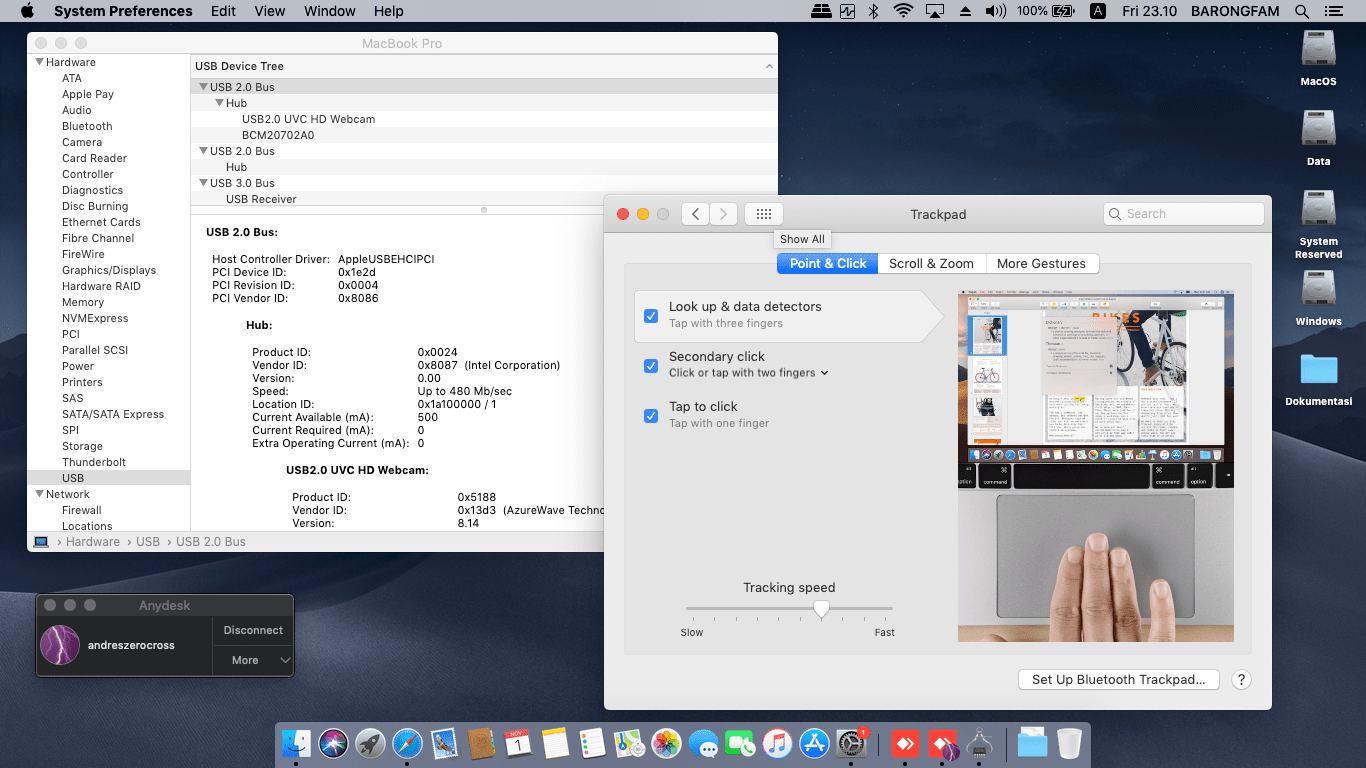Select Thunderbolt in the Hardware sidebar

pyautogui.click(x=94, y=462)
